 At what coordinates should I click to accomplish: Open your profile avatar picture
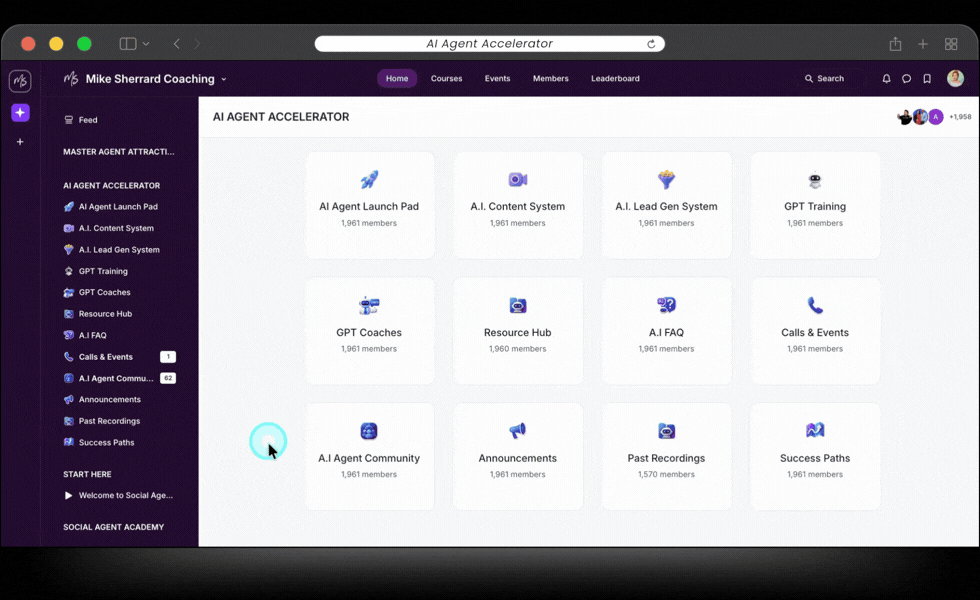pyautogui.click(x=956, y=78)
